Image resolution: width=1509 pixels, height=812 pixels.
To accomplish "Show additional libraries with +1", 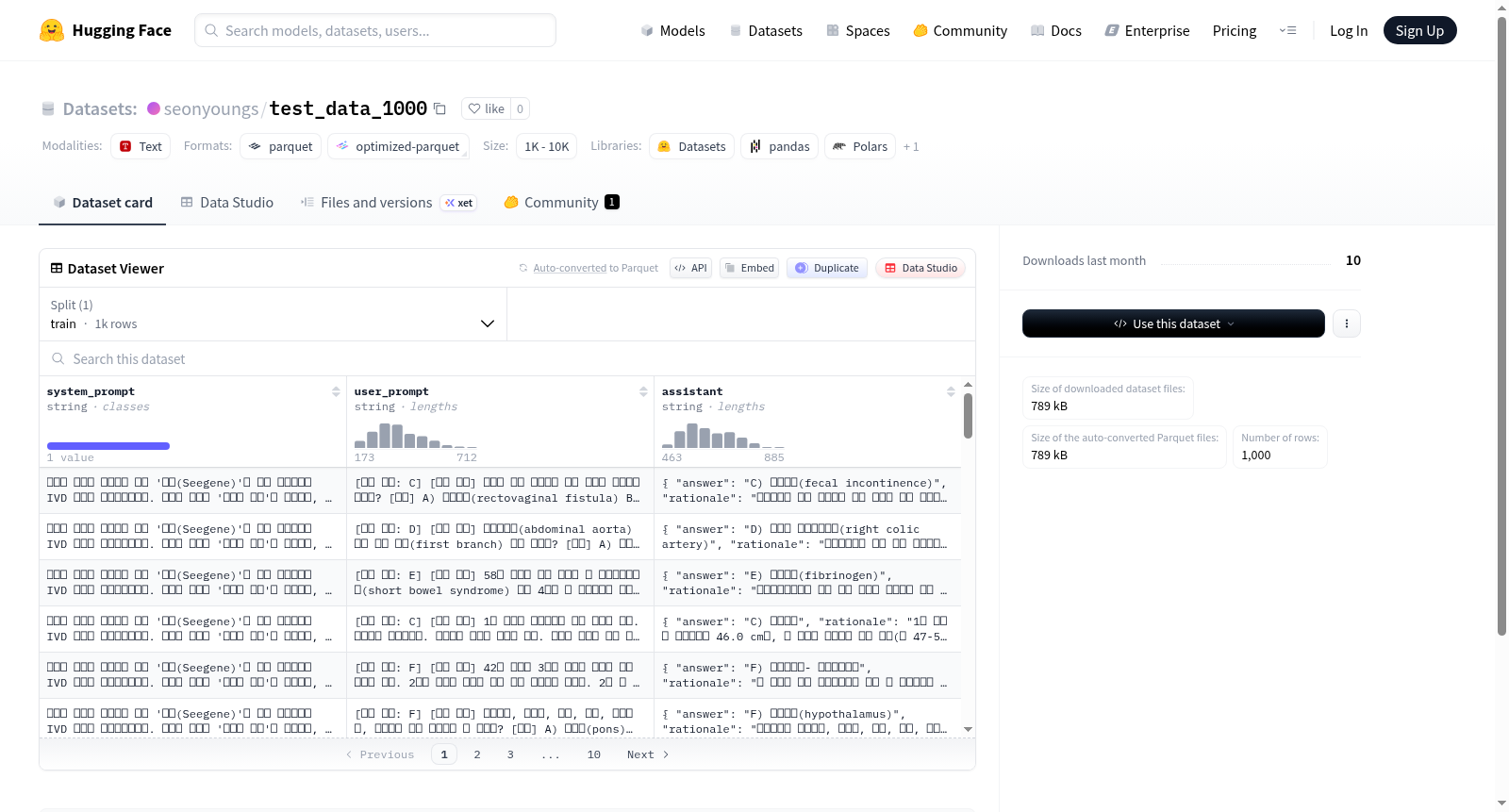I will (x=911, y=146).
